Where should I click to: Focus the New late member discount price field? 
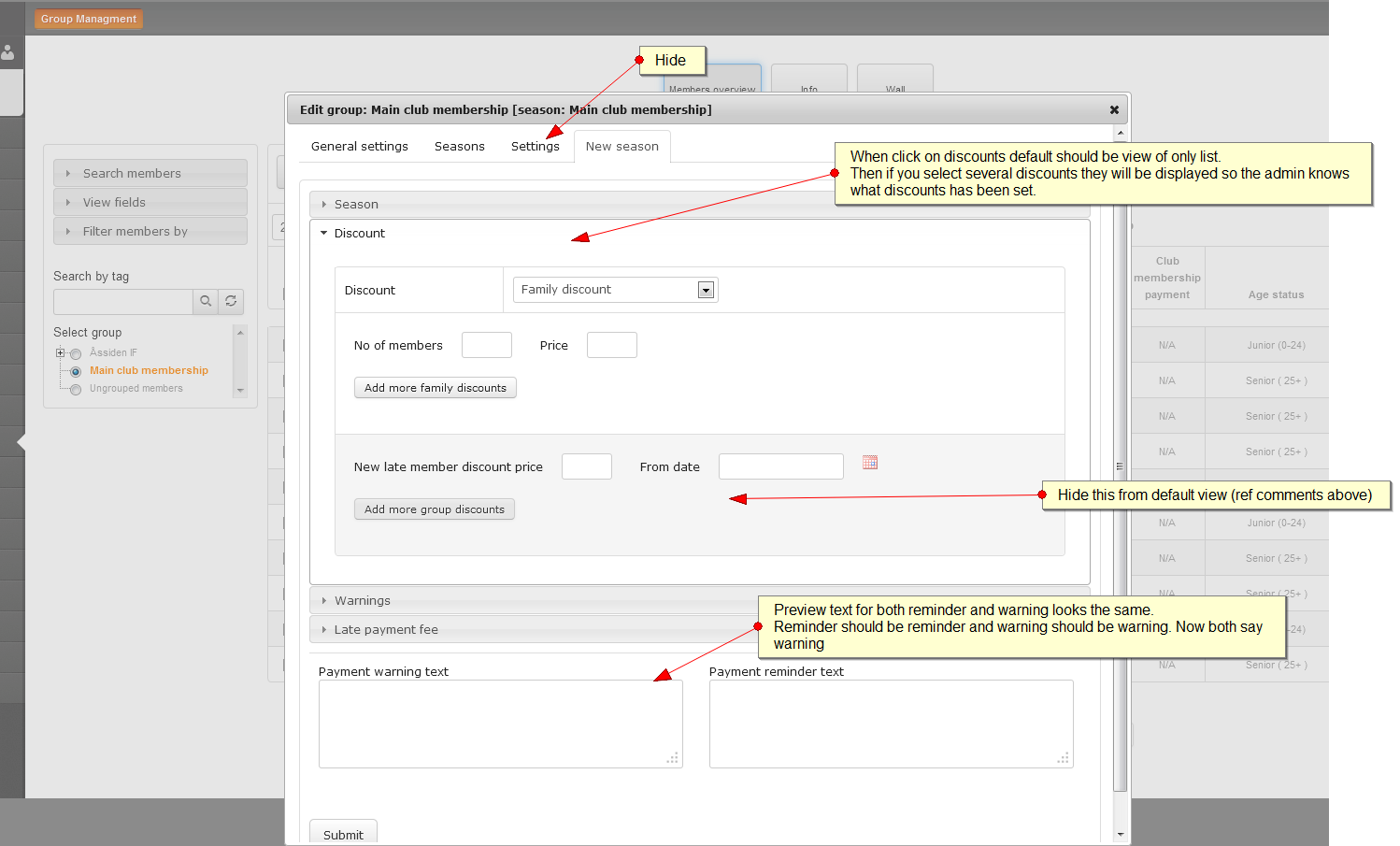click(x=587, y=466)
